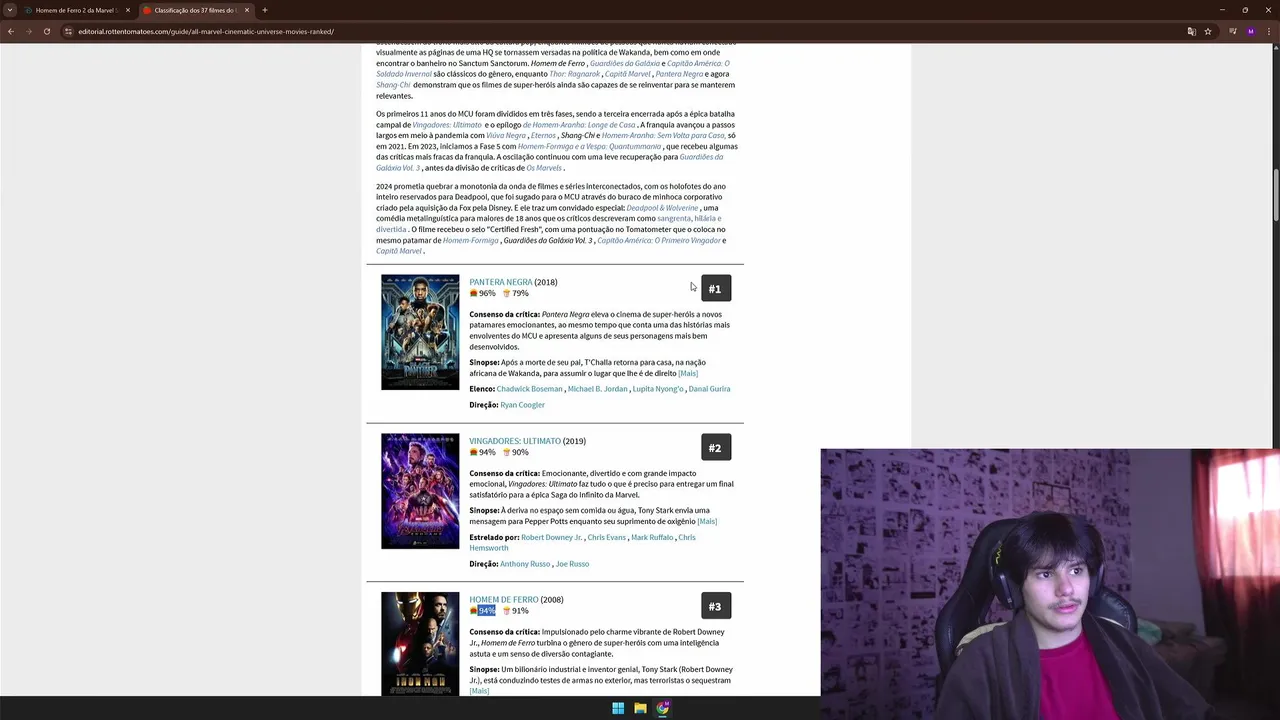Viewport: 1280px width, 720px height.
Task: Open cast link Chadwick Boseman
Action: click(529, 389)
